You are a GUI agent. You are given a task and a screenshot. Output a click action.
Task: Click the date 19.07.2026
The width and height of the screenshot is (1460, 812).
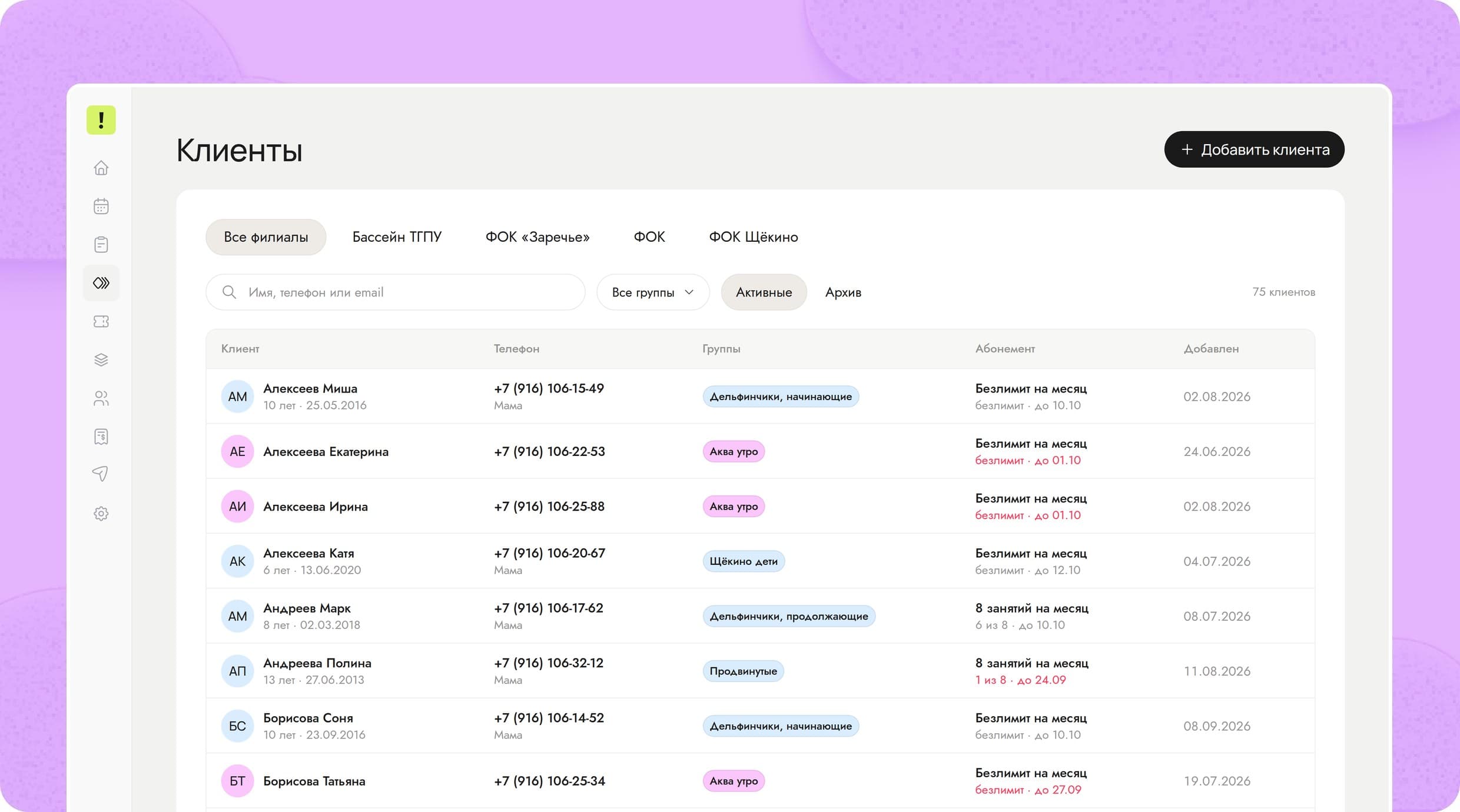coord(1217,781)
